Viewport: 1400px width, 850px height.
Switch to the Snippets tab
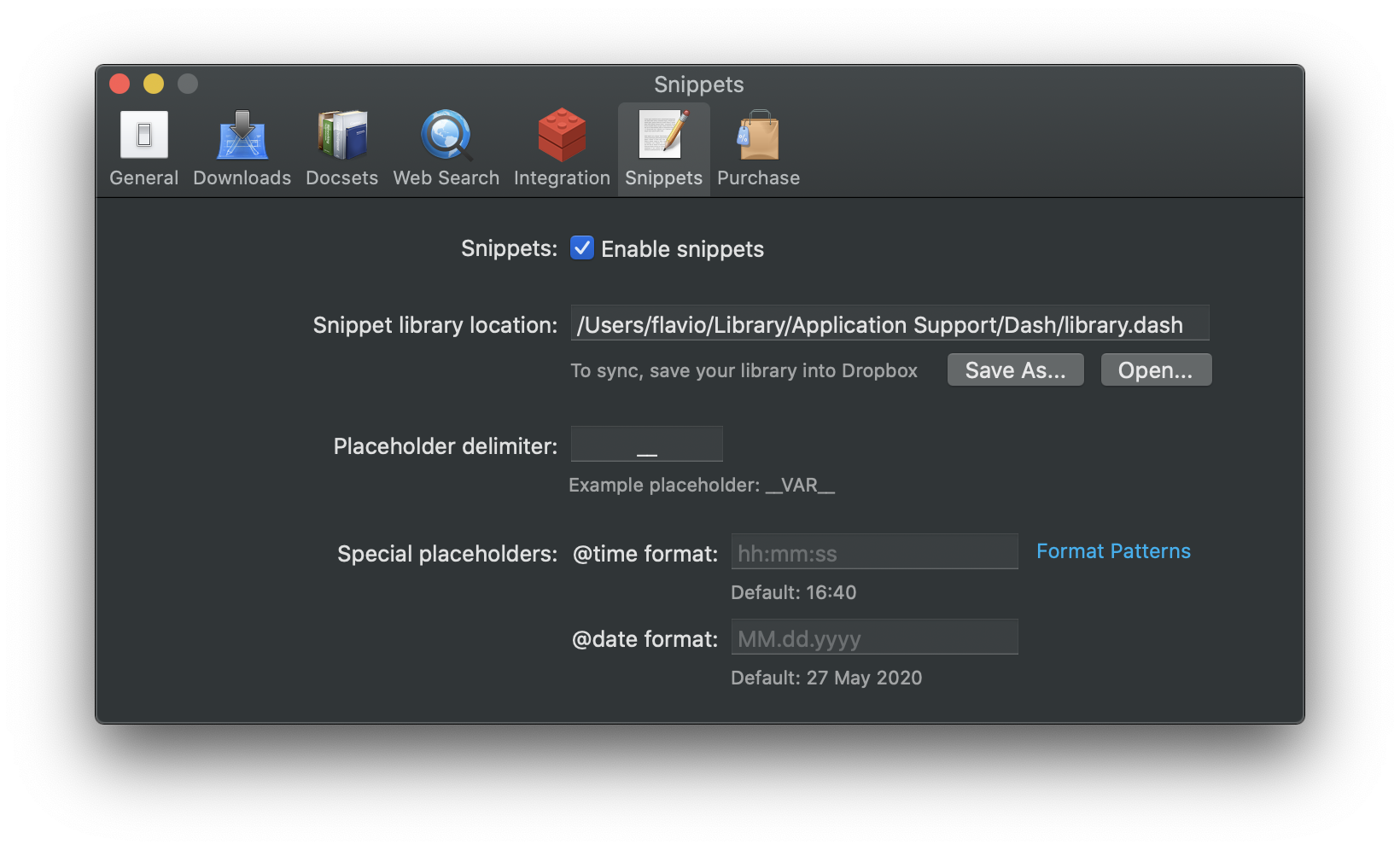point(663,149)
